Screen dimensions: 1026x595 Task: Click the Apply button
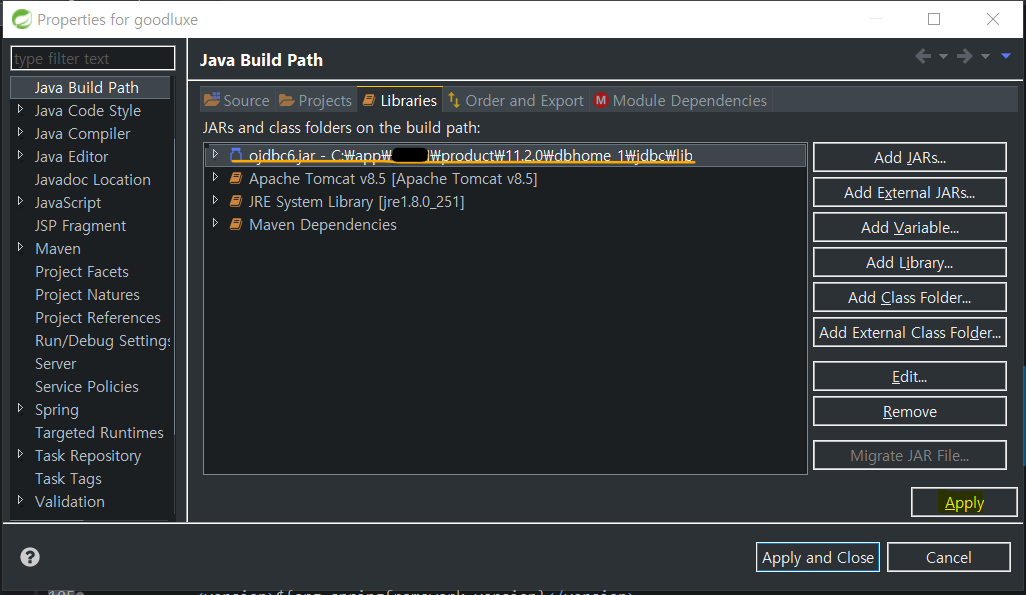point(964,502)
